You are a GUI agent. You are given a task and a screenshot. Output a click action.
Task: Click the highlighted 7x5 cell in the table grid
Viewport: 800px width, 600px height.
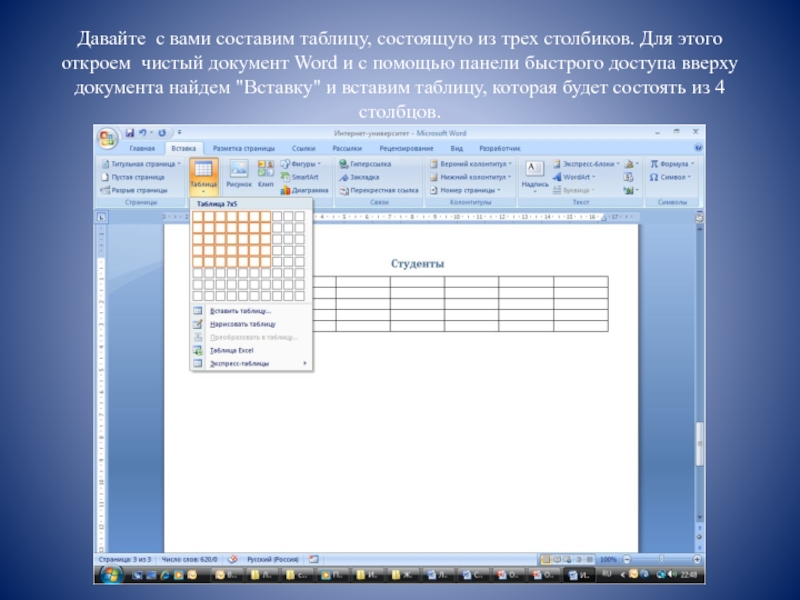(265, 262)
